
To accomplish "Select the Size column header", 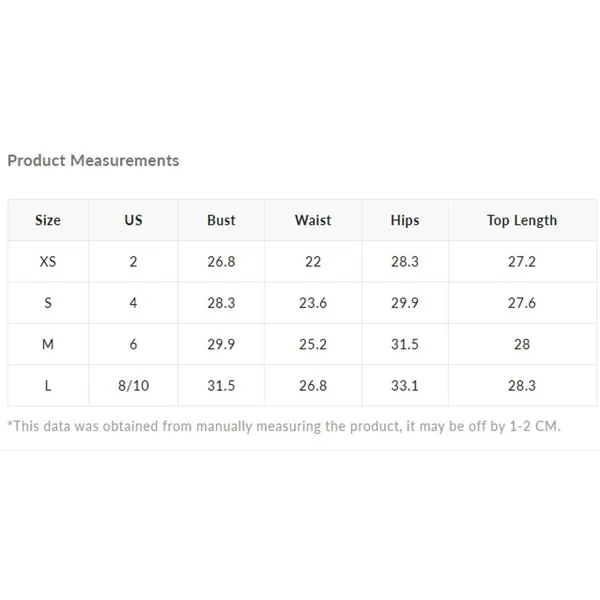I will [x=48, y=220].
